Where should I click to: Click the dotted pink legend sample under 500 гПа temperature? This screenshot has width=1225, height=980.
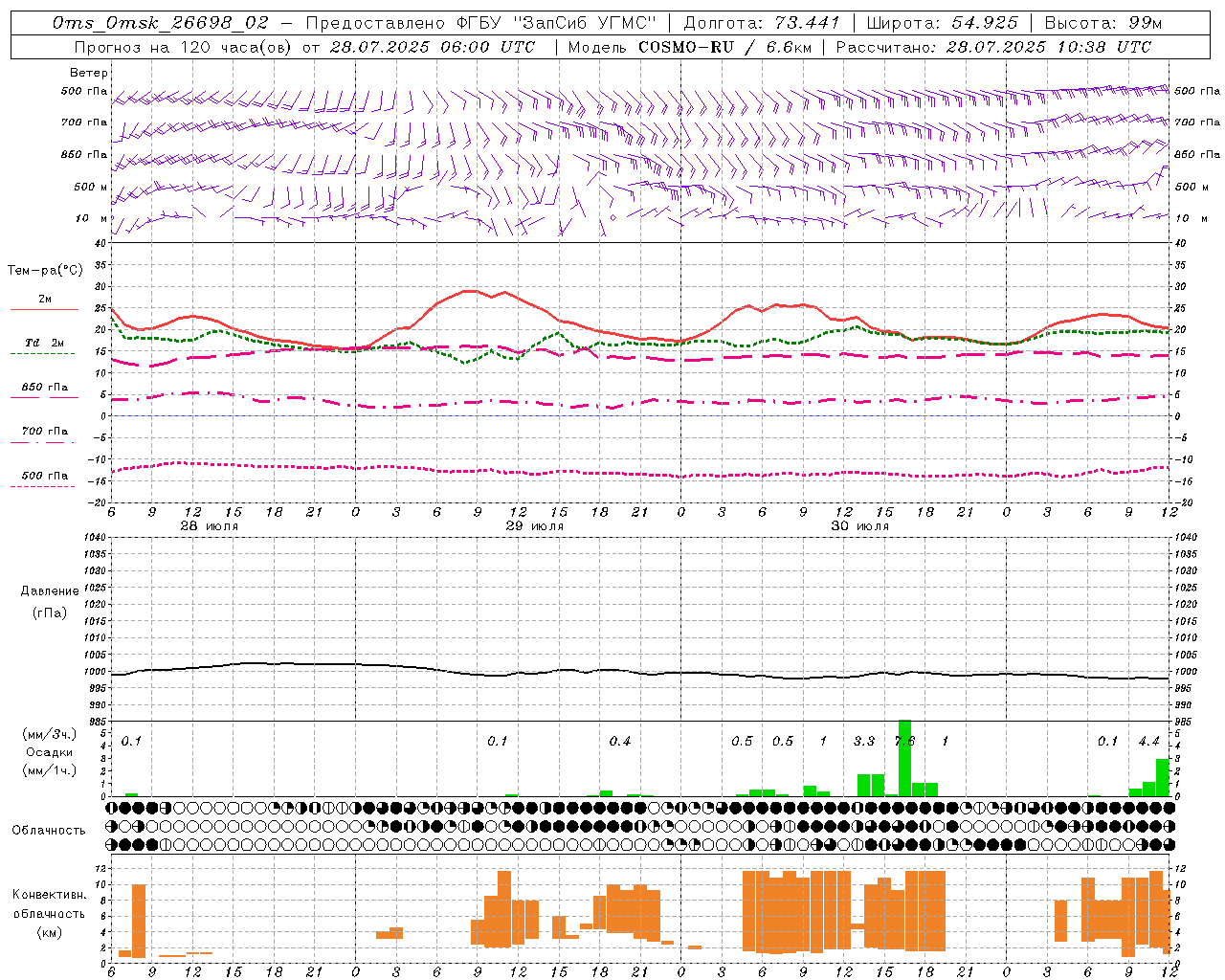pos(43,486)
